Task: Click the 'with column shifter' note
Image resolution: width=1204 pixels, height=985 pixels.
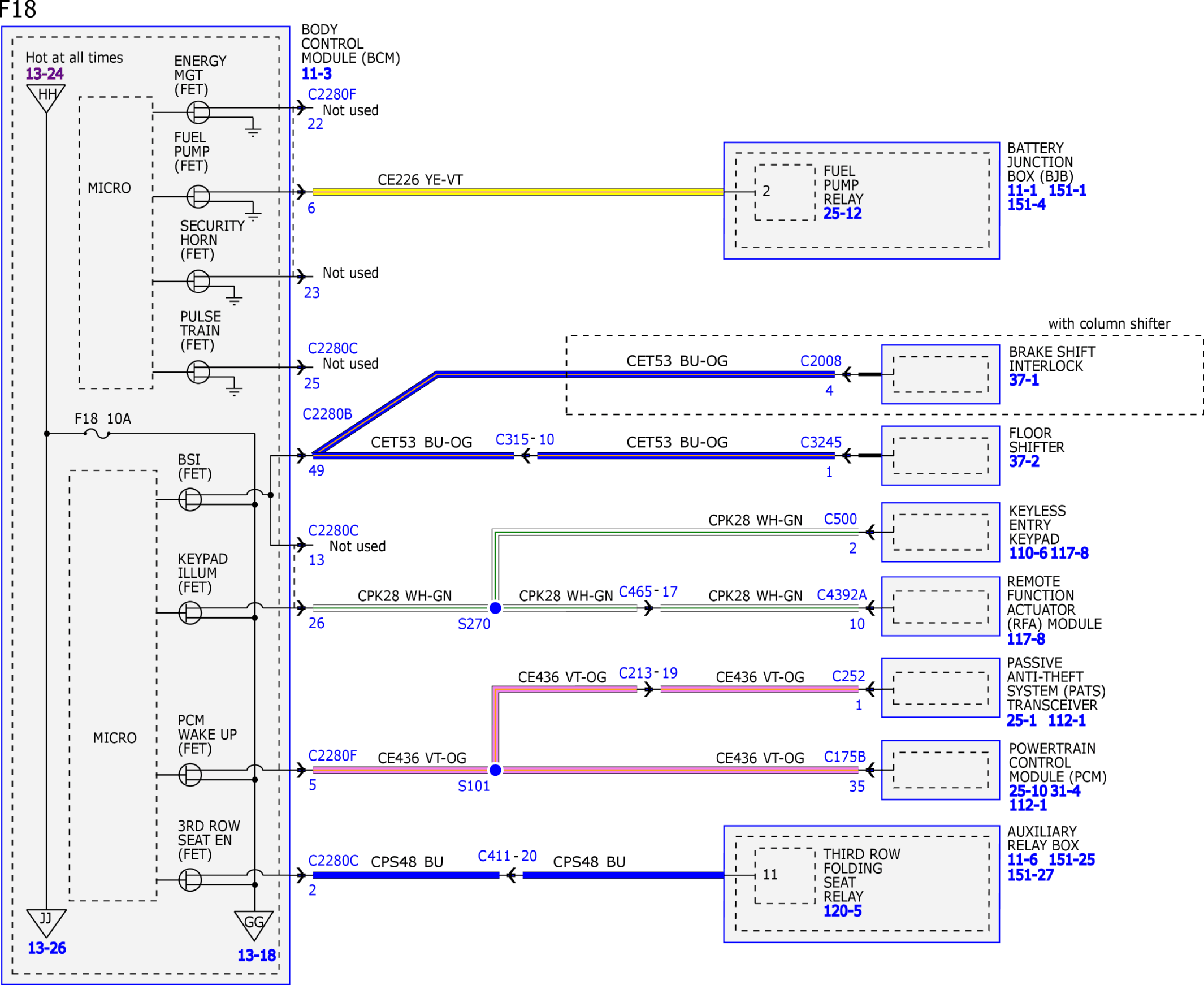Action: click(x=1108, y=324)
